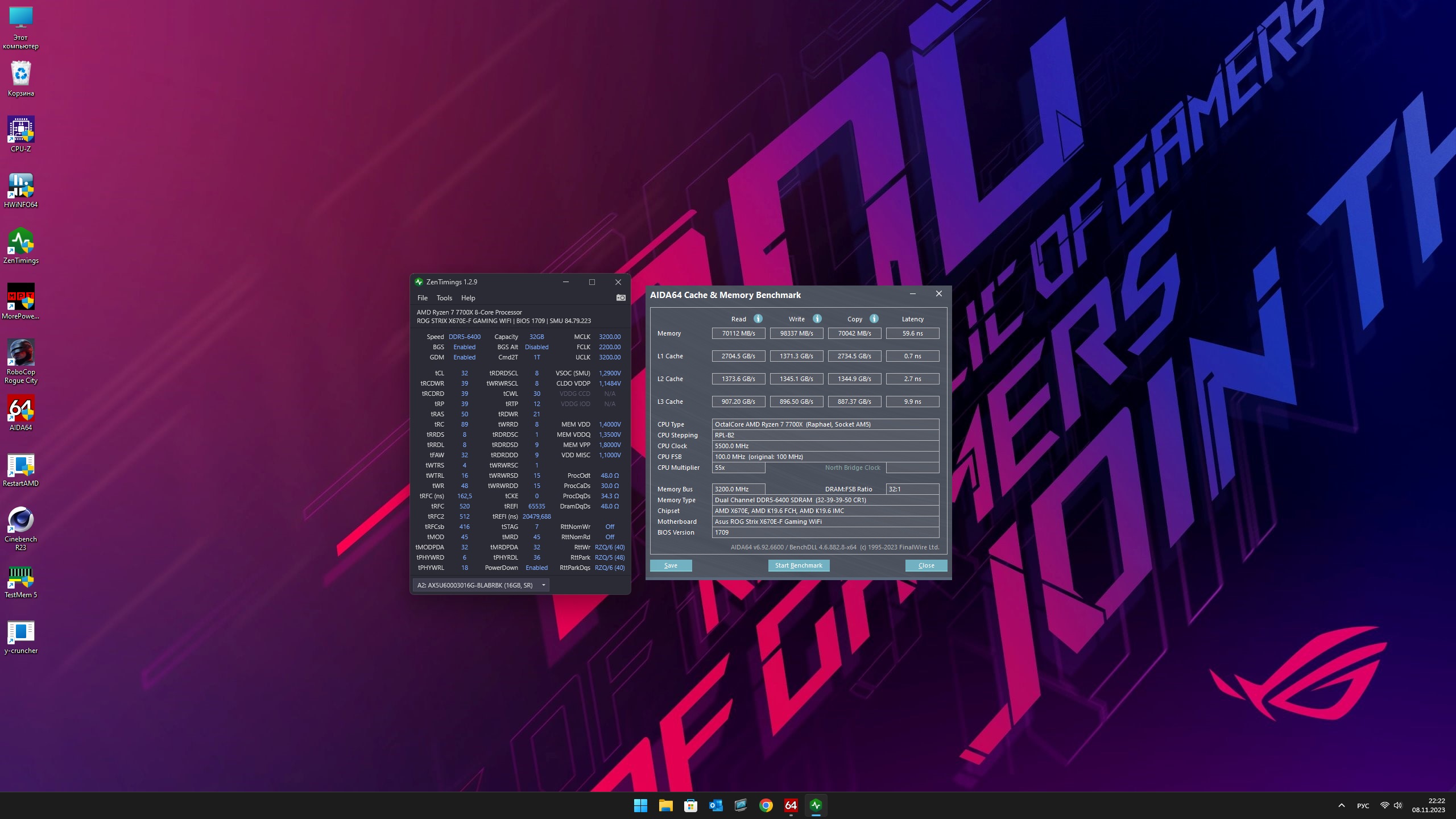Open TestMem 5 desktop shortcut
The height and width of the screenshot is (819, 1456).
coord(21,581)
